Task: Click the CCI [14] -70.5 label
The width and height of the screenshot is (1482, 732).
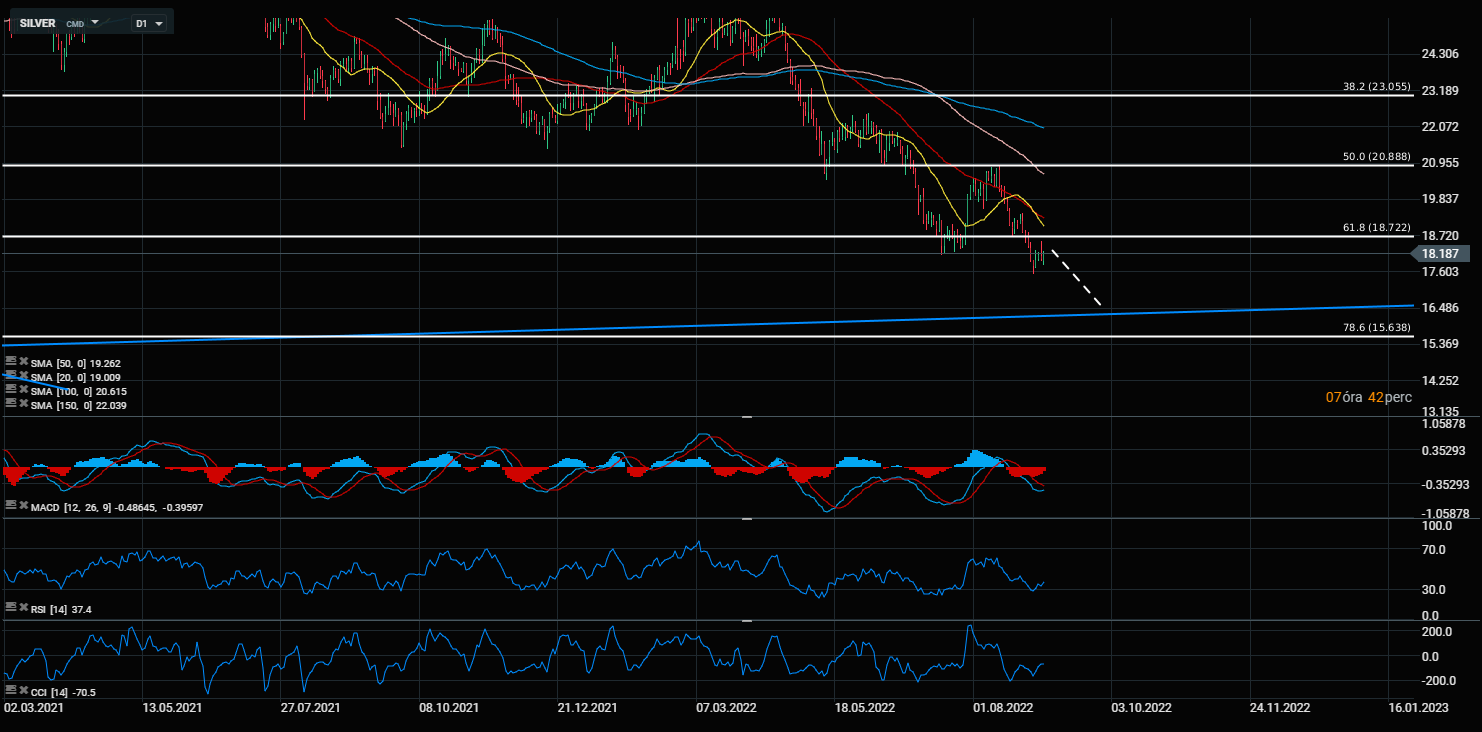Action: [63, 691]
